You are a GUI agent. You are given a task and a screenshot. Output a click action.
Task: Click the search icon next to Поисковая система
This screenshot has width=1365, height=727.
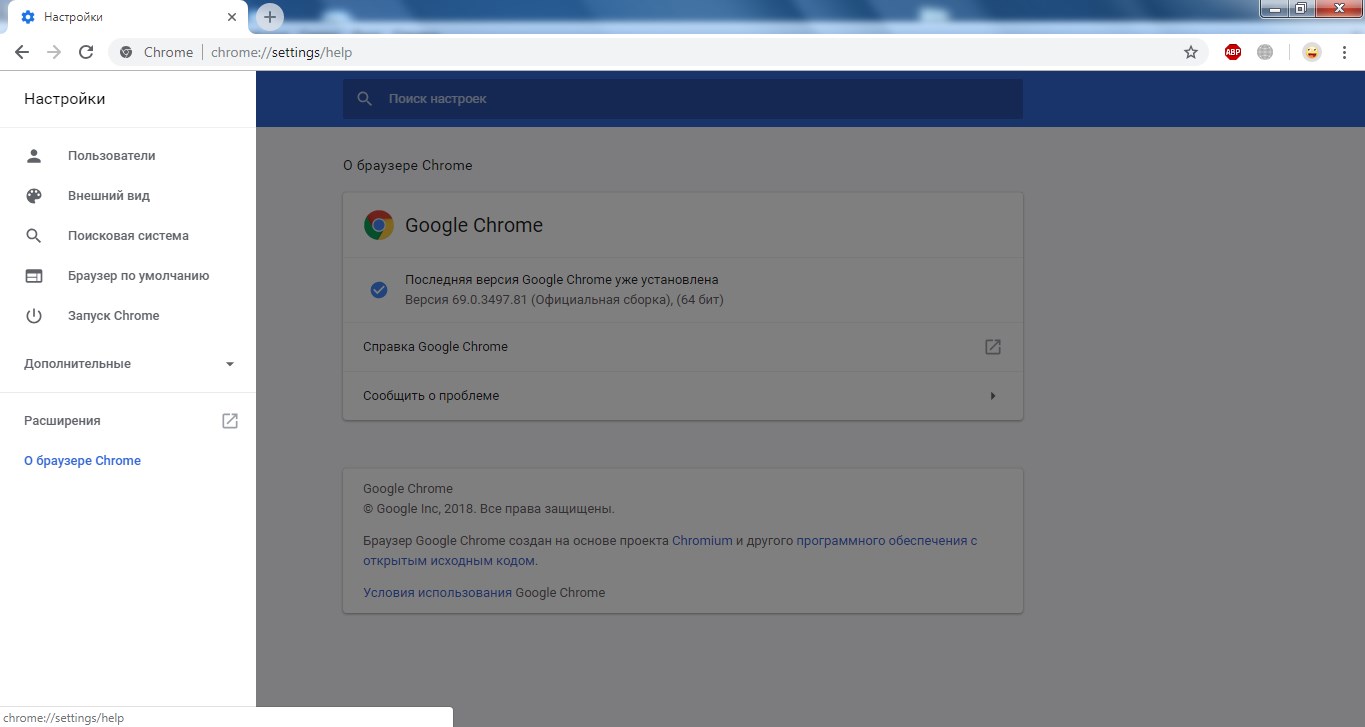click(x=34, y=236)
